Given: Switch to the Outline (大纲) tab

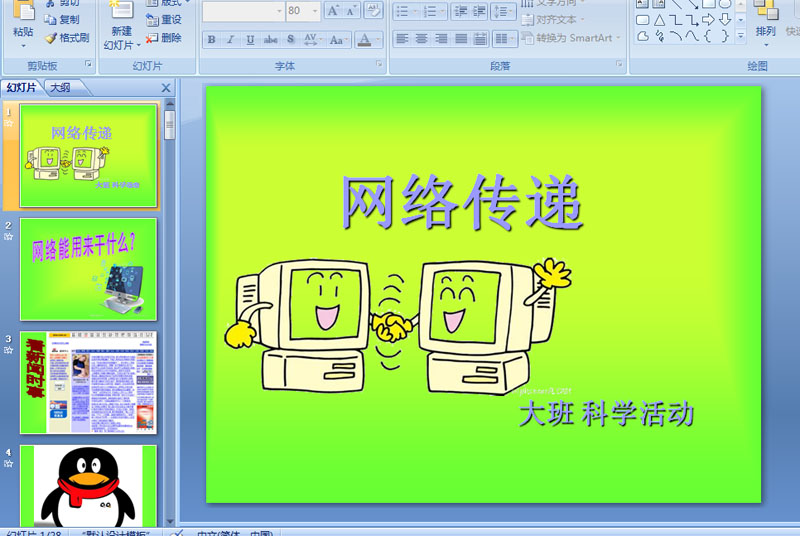Looking at the screenshot, I should click(60, 88).
